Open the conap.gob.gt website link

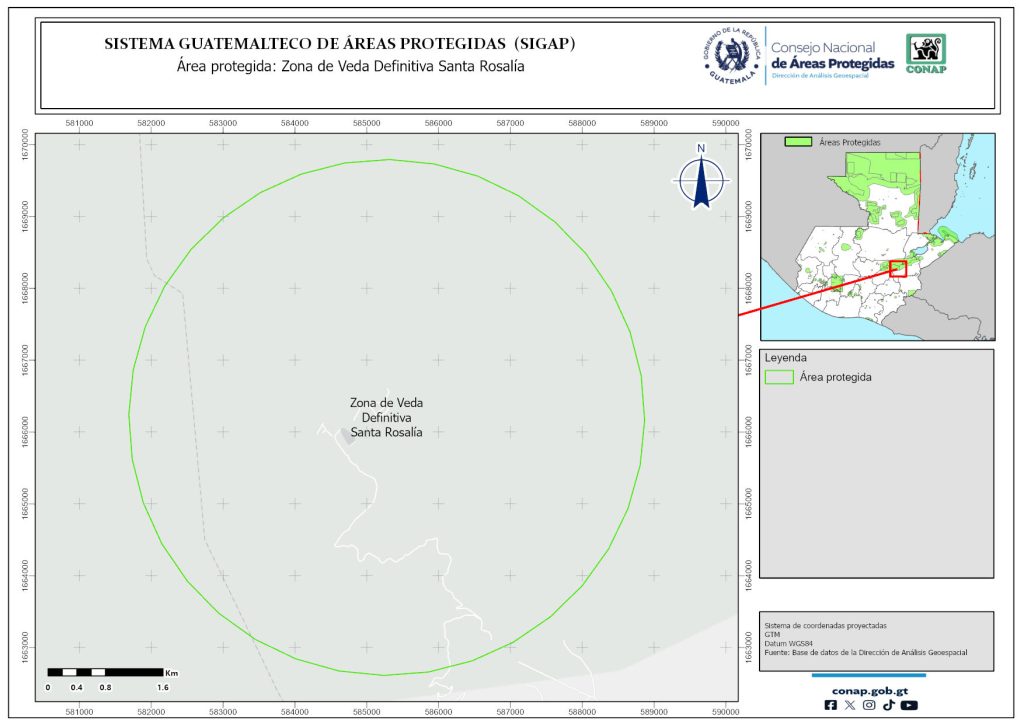point(868,689)
